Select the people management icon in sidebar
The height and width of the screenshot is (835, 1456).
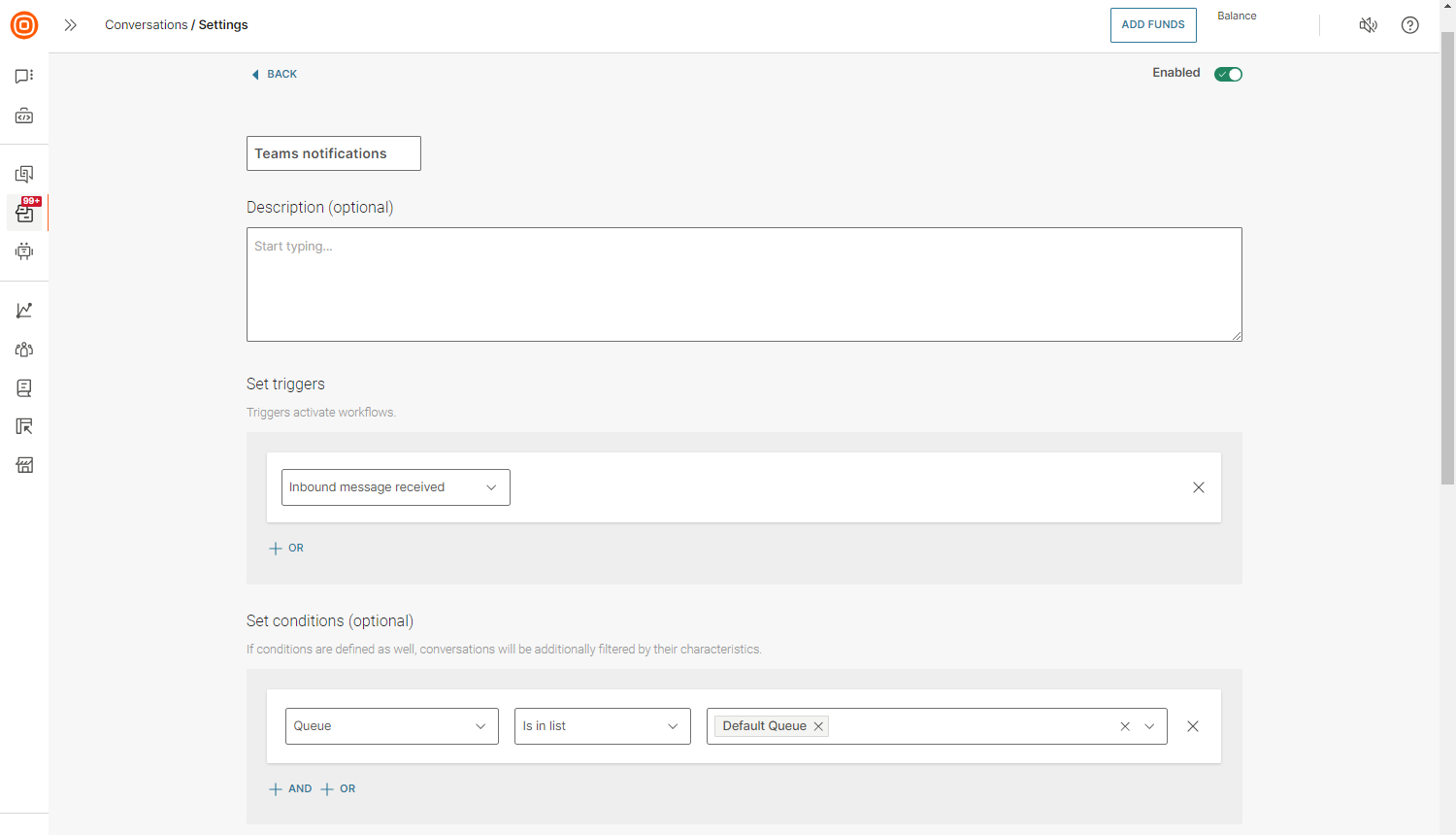pyautogui.click(x=23, y=350)
